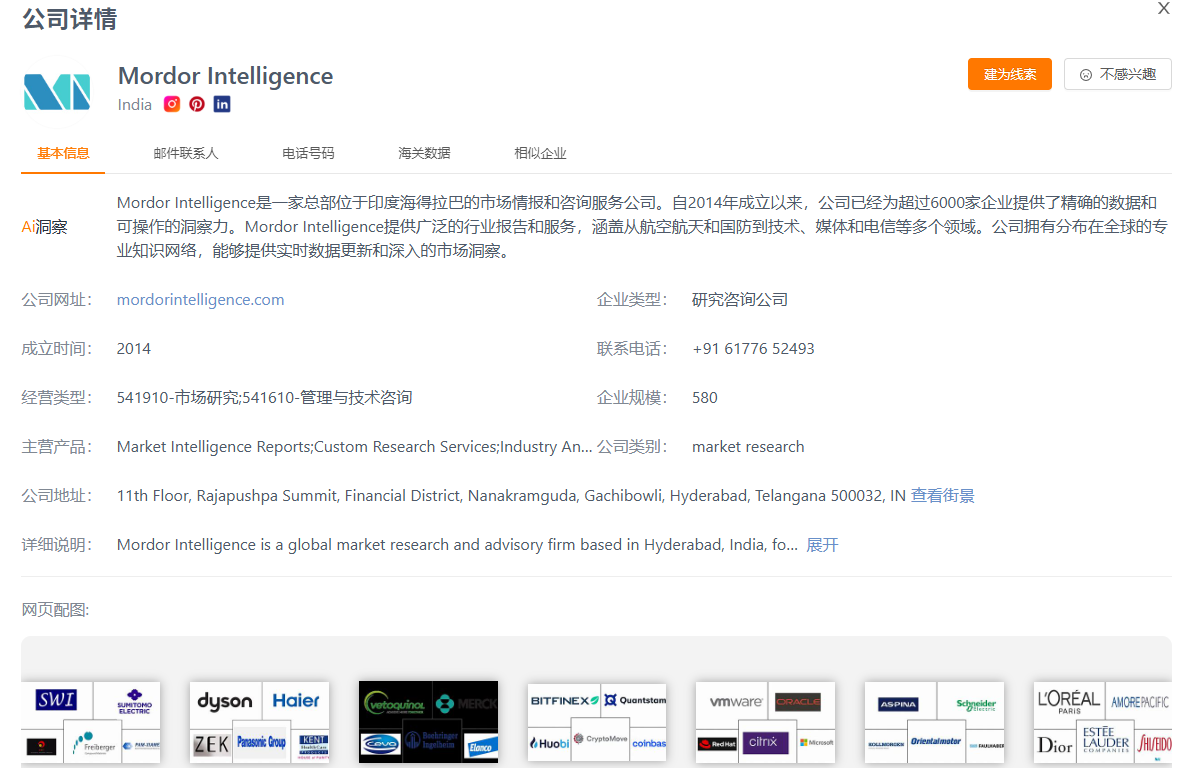Open the L'Oréal Dior logos thumbnail
The image size is (1193, 768).
point(1102,722)
